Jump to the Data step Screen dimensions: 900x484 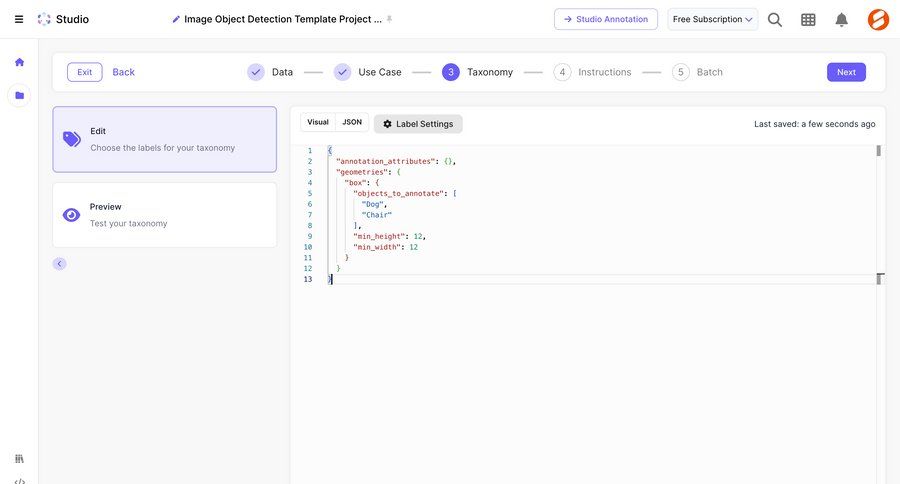[x=271, y=72]
